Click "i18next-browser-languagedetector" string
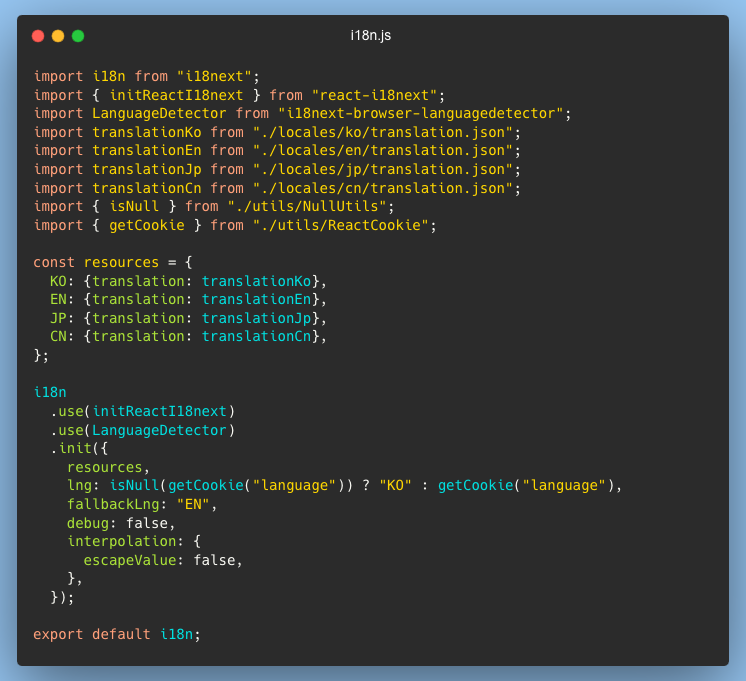This screenshot has width=746, height=681. [x=421, y=113]
